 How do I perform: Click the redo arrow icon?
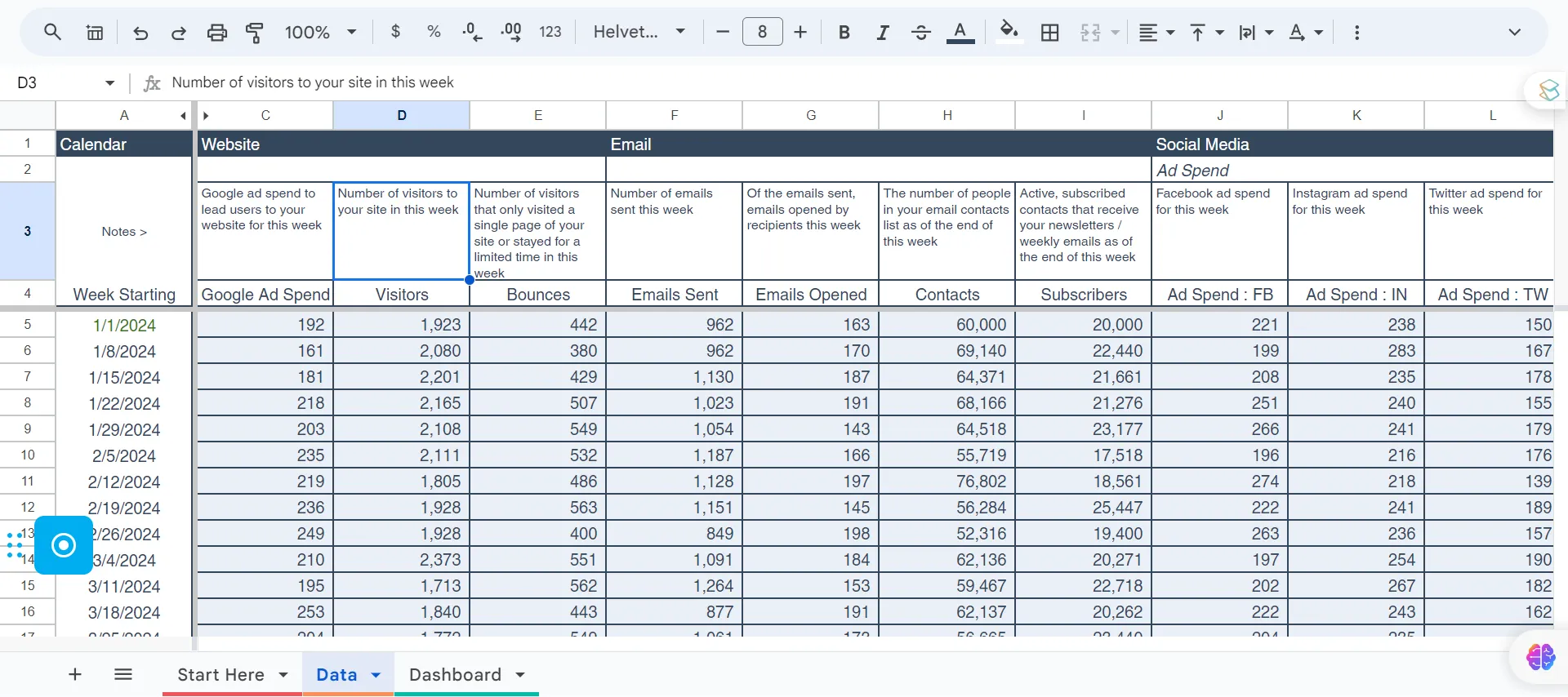[178, 32]
